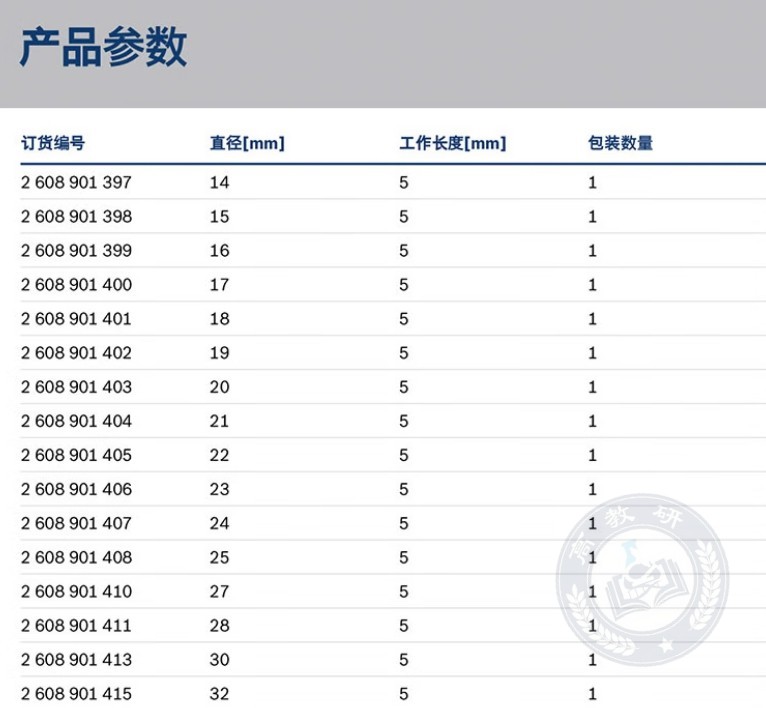Click working length 5 in the 14 mm row
Image resolution: width=766 pixels, height=708 pixels.
tap(404, 183)
